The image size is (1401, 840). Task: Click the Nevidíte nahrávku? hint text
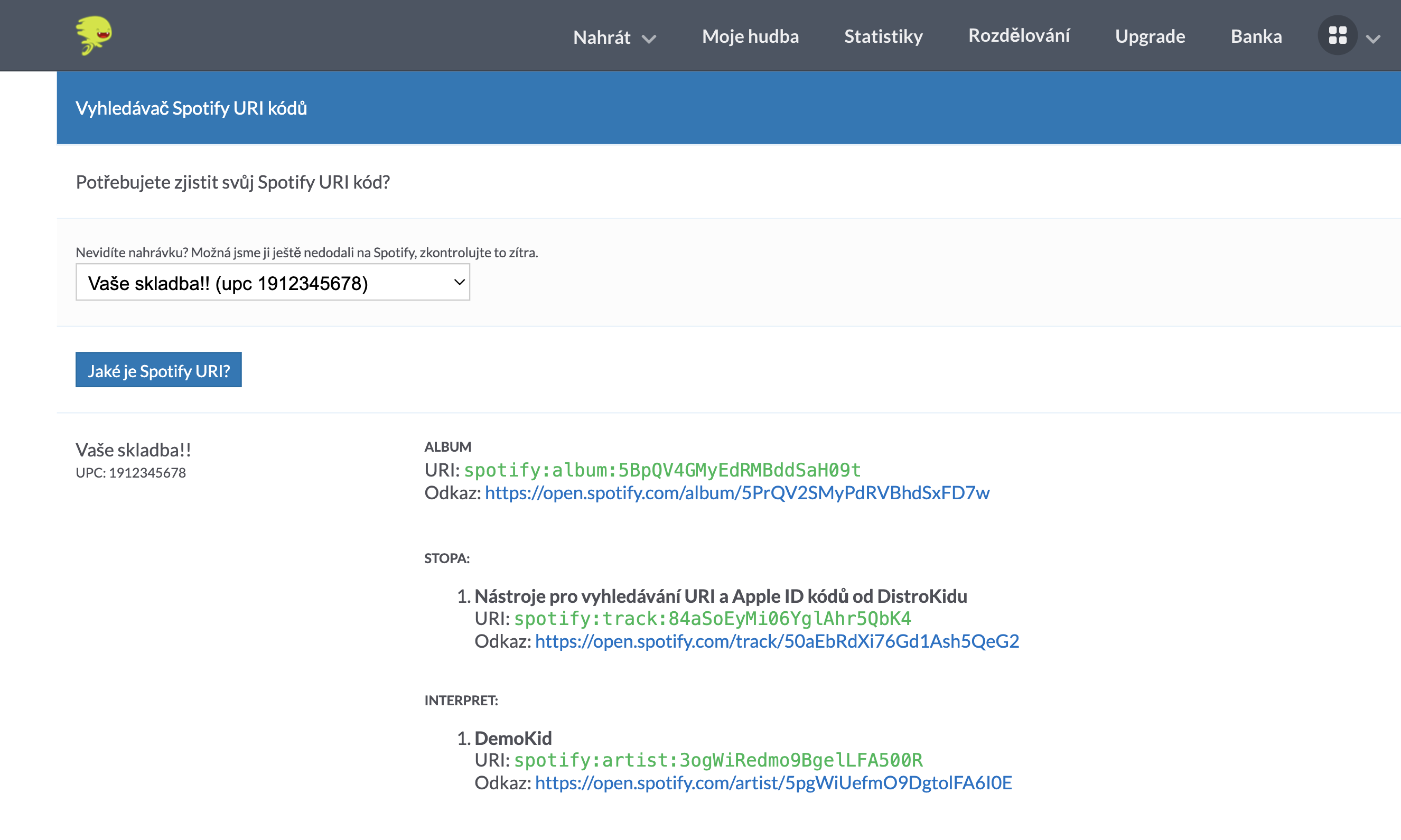[307, 253]
